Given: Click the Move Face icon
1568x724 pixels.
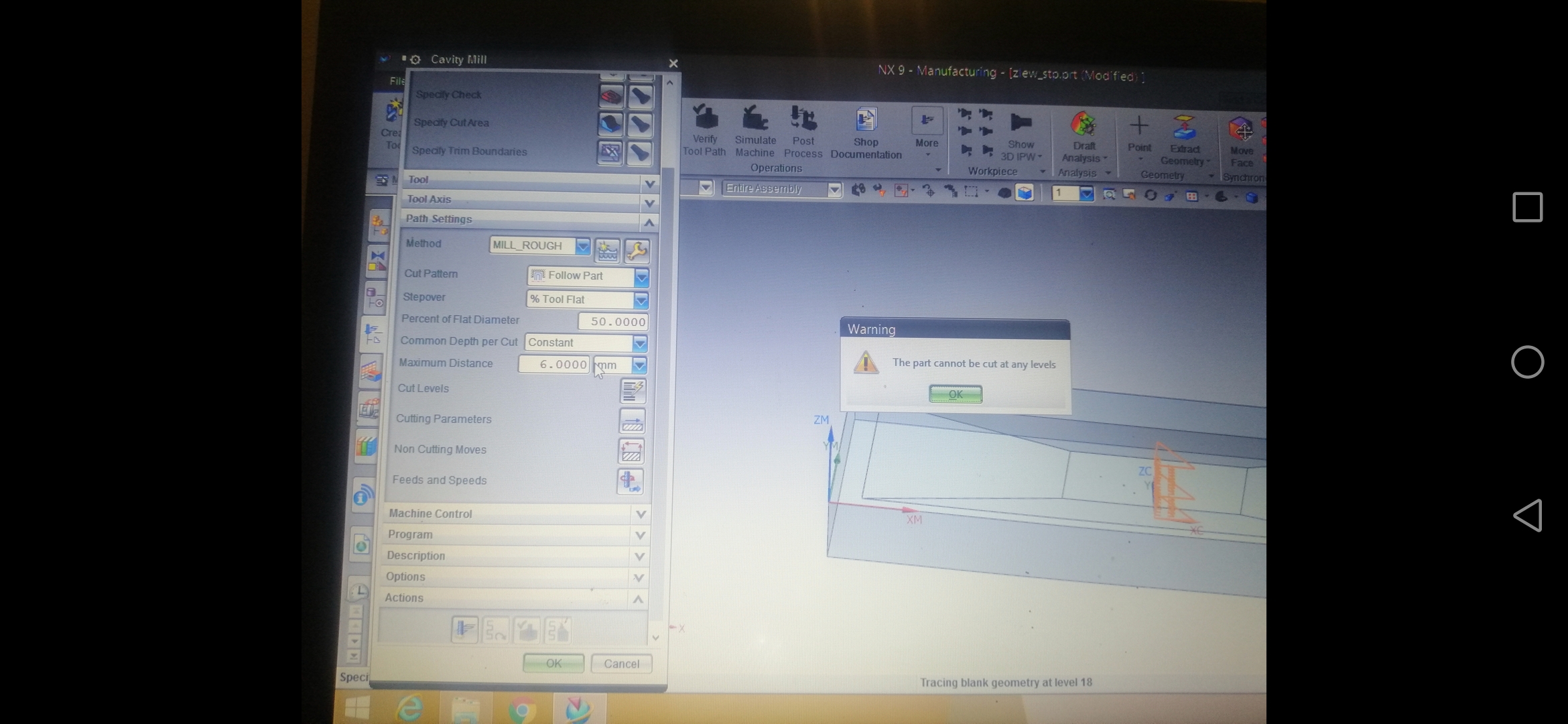Looking at the screenshot, I should point(1241,141).
